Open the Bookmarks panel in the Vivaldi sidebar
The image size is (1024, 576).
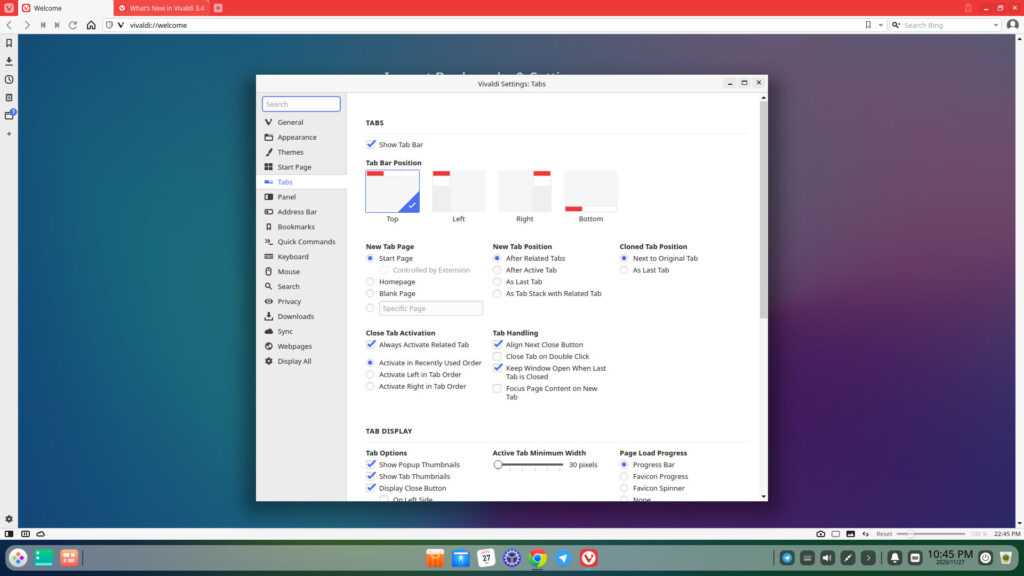click(8, 44)
